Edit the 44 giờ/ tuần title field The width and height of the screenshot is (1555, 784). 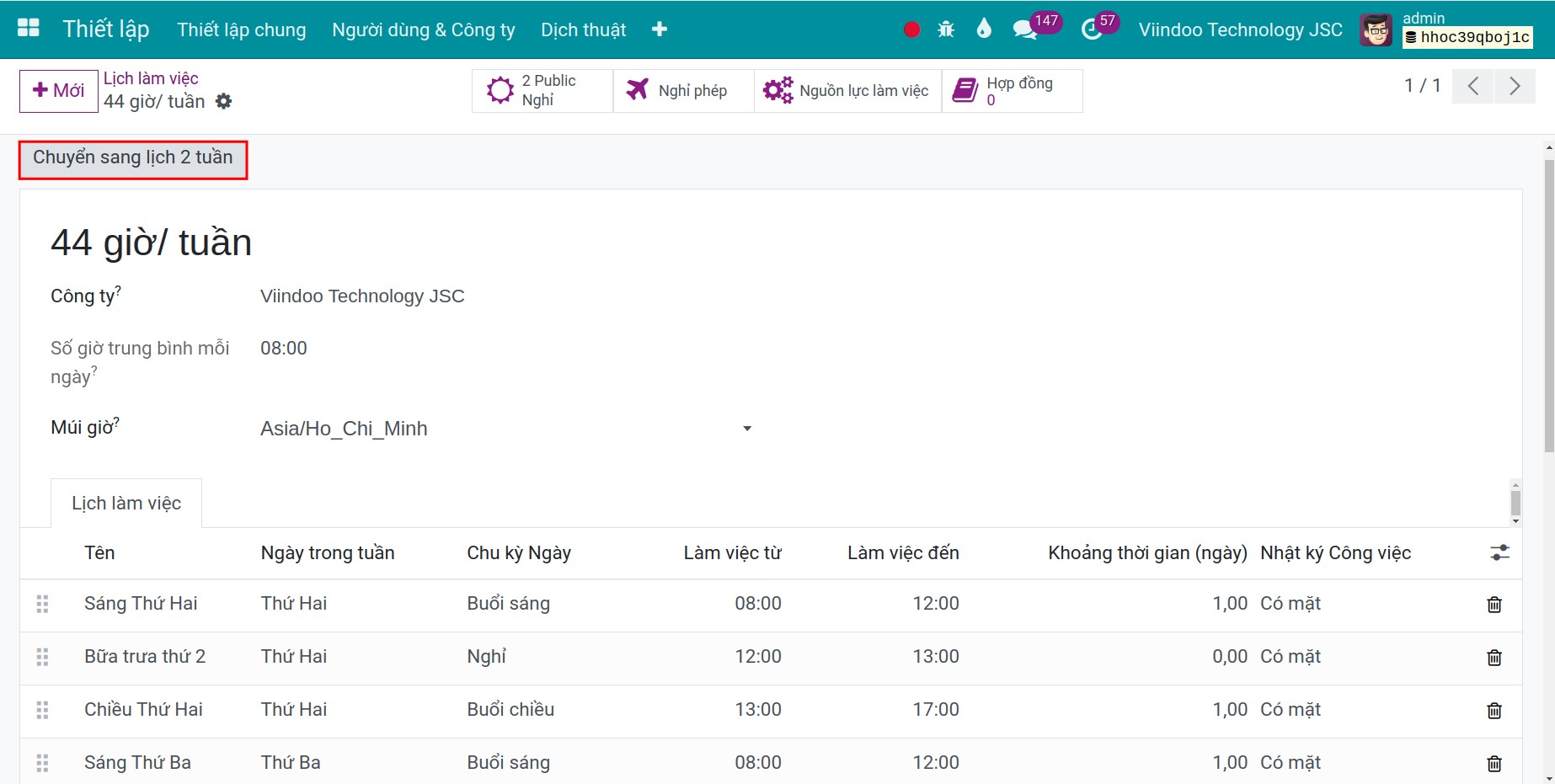click(x=152, y=243)
